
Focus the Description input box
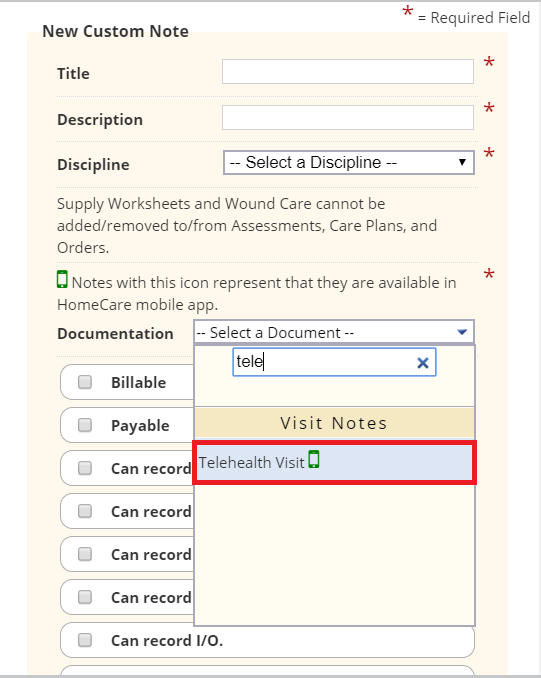(x=348, y=118)
